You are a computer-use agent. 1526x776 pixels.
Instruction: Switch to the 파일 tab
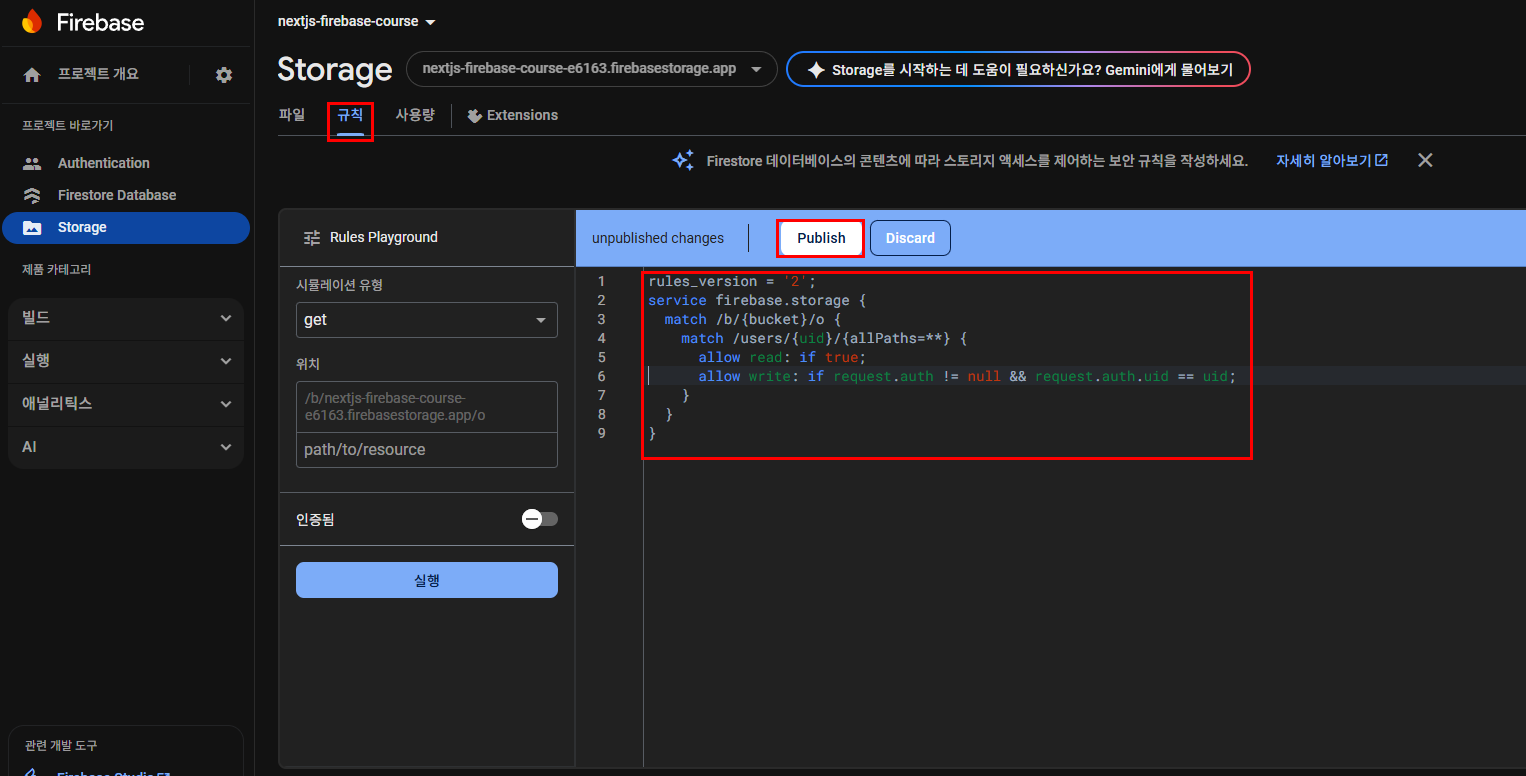(292, 115)
